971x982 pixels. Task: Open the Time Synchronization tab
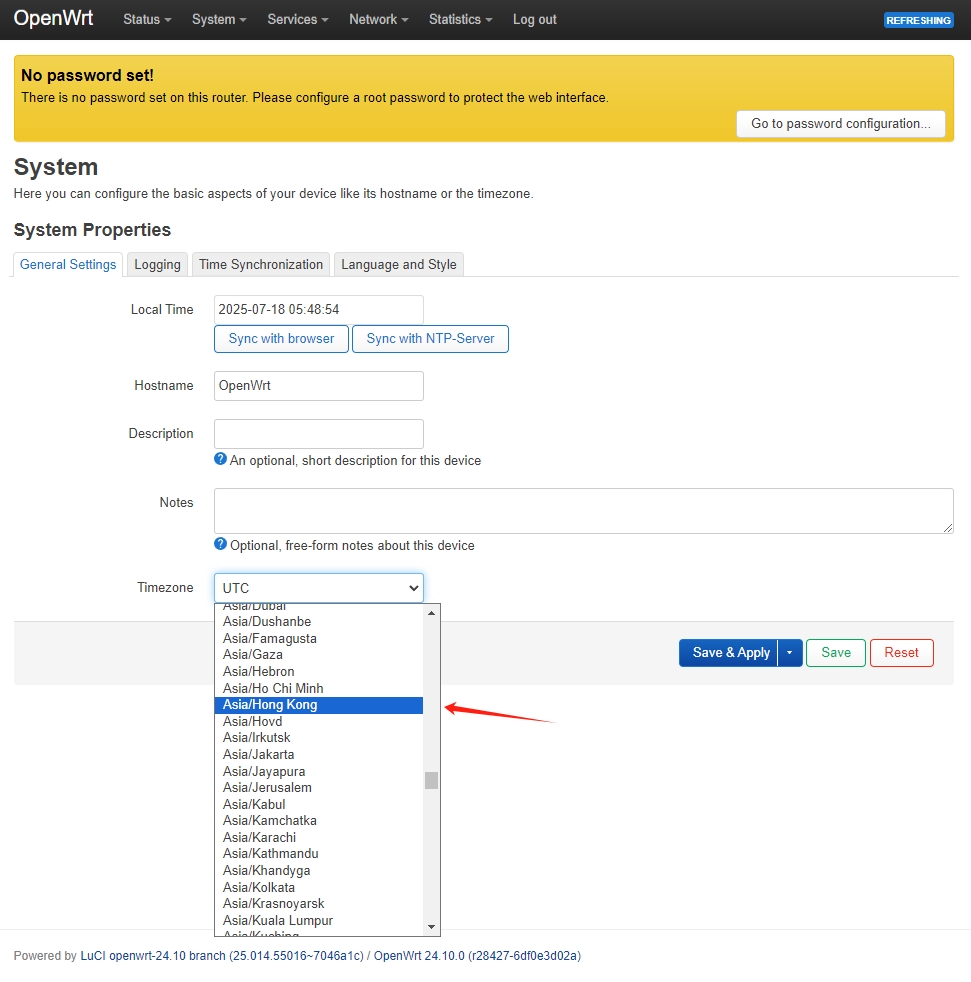(x=261, y=264)
